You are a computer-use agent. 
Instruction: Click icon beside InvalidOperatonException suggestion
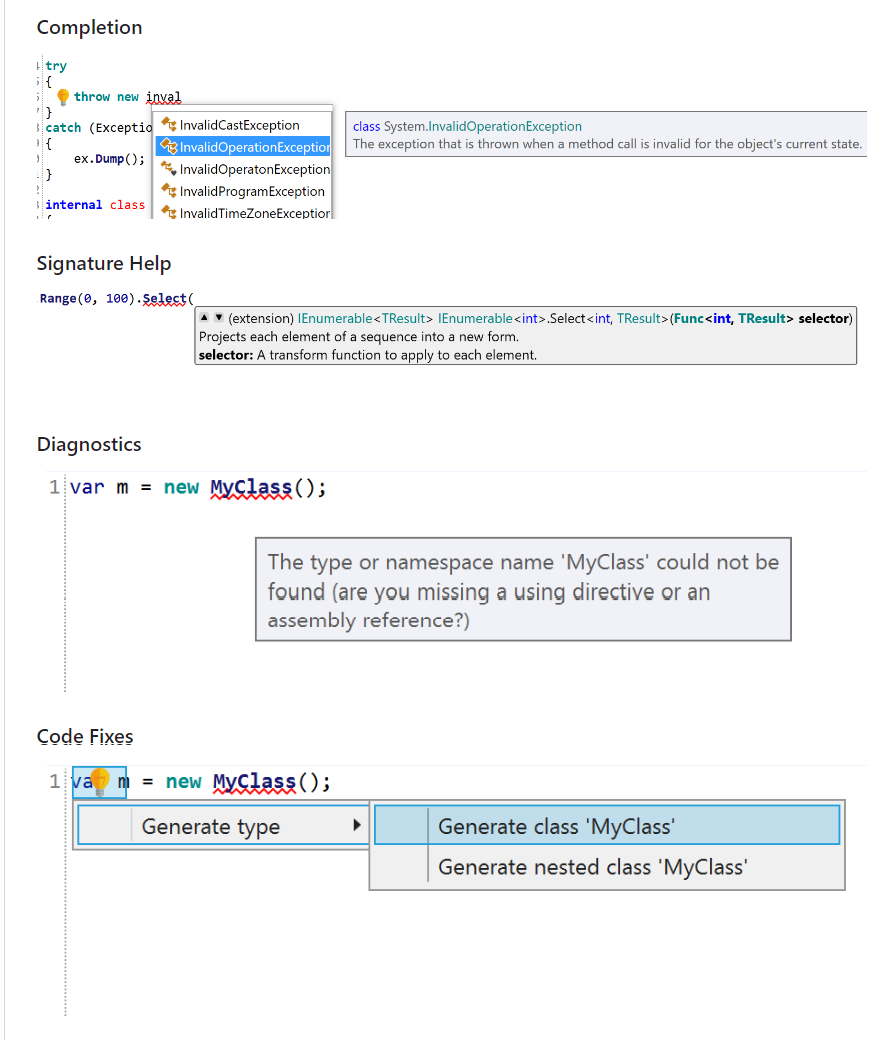coord(169,169)
